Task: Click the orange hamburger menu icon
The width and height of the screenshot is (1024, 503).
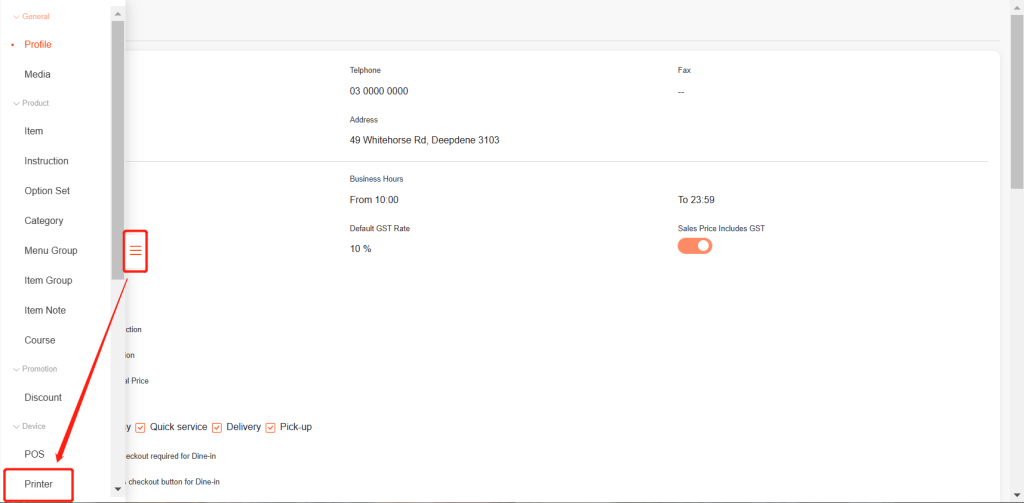Action: click(x=136, y=250)
